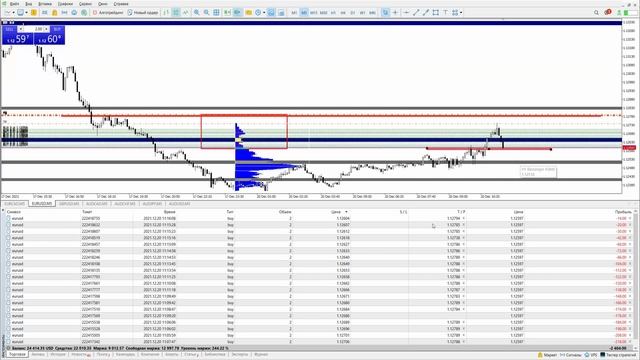Switch to the AUDCAD chart tab
This screenshot has height=360, width=640.
point(97,203)
